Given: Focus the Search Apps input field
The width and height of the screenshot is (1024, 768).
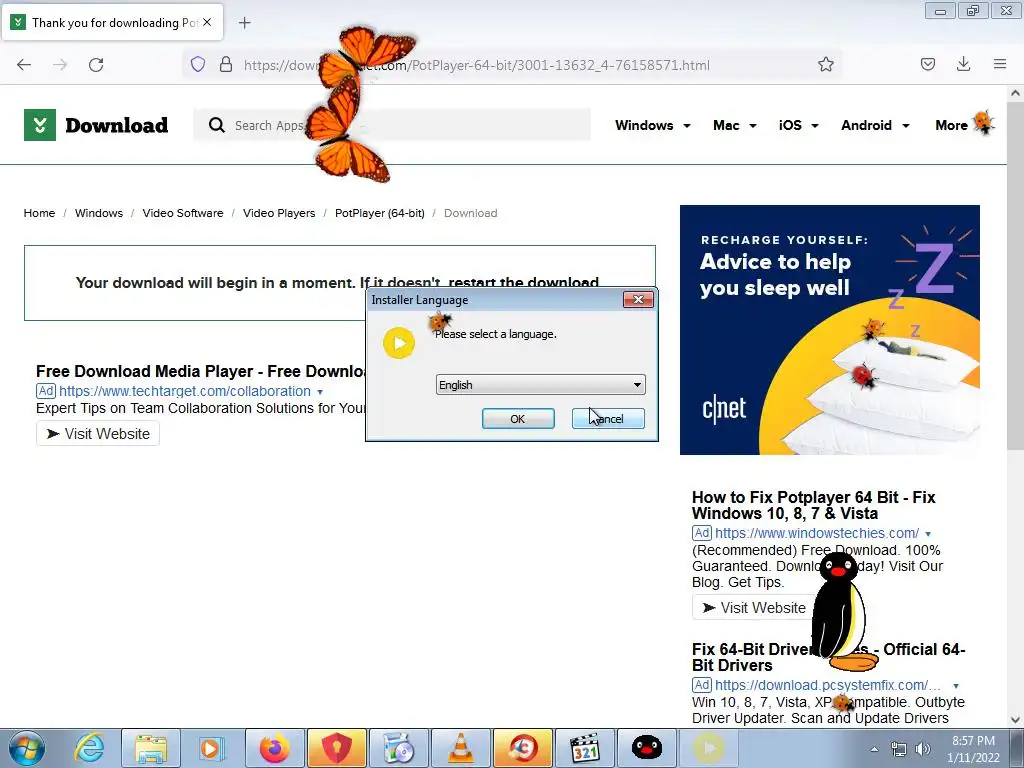Looking at the screenshot, I should pos(392,125).
